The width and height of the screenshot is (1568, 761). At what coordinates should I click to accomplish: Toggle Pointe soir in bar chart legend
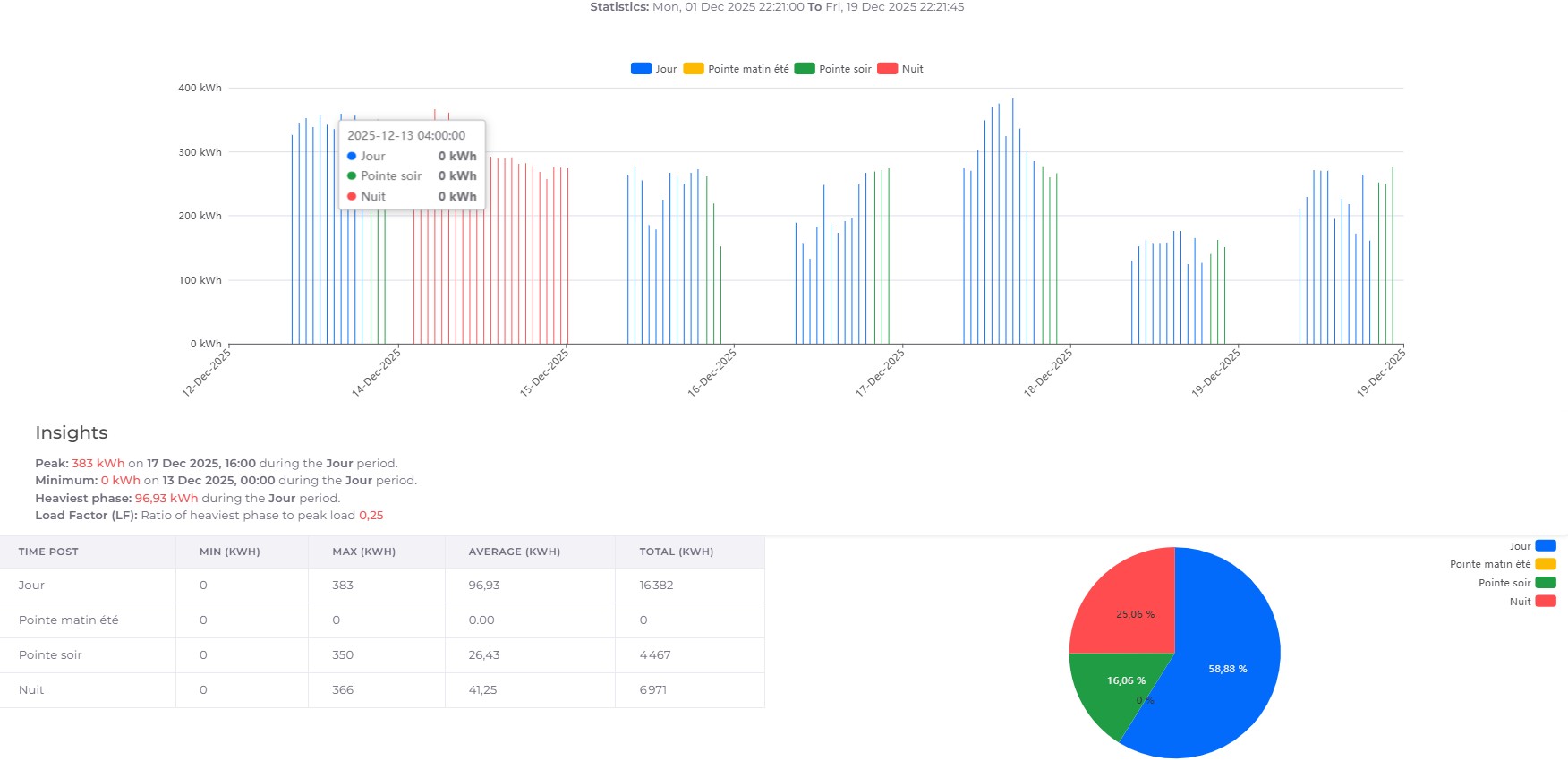(833, 69)
